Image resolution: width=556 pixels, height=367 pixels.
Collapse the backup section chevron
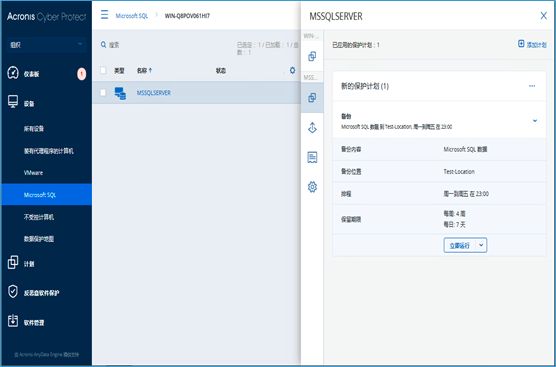tap(535, 121)
